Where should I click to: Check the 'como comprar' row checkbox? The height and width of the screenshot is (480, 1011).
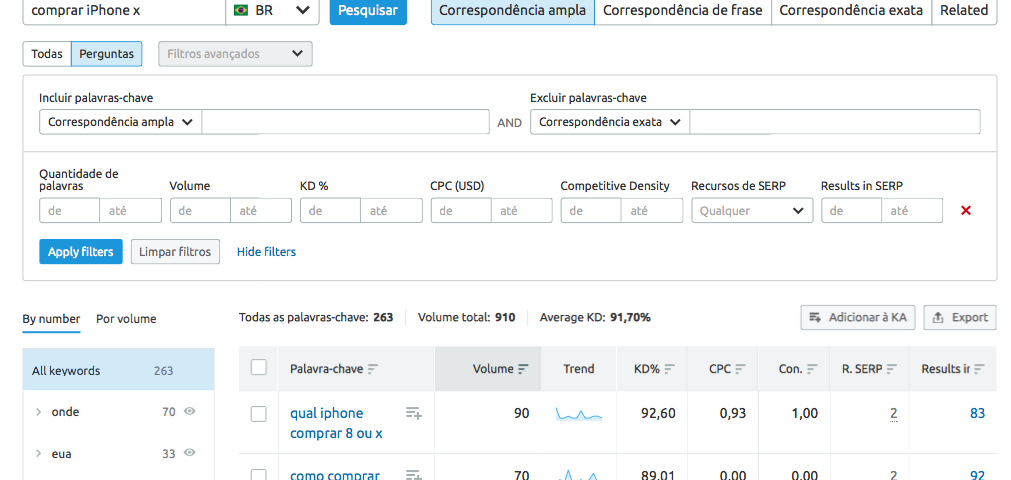tap(259, 475)
